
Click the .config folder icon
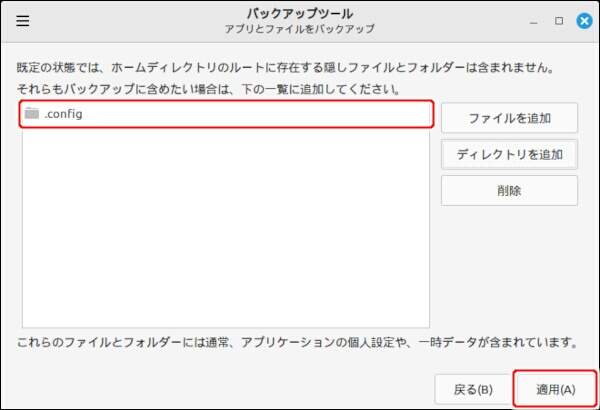[32, 113]
